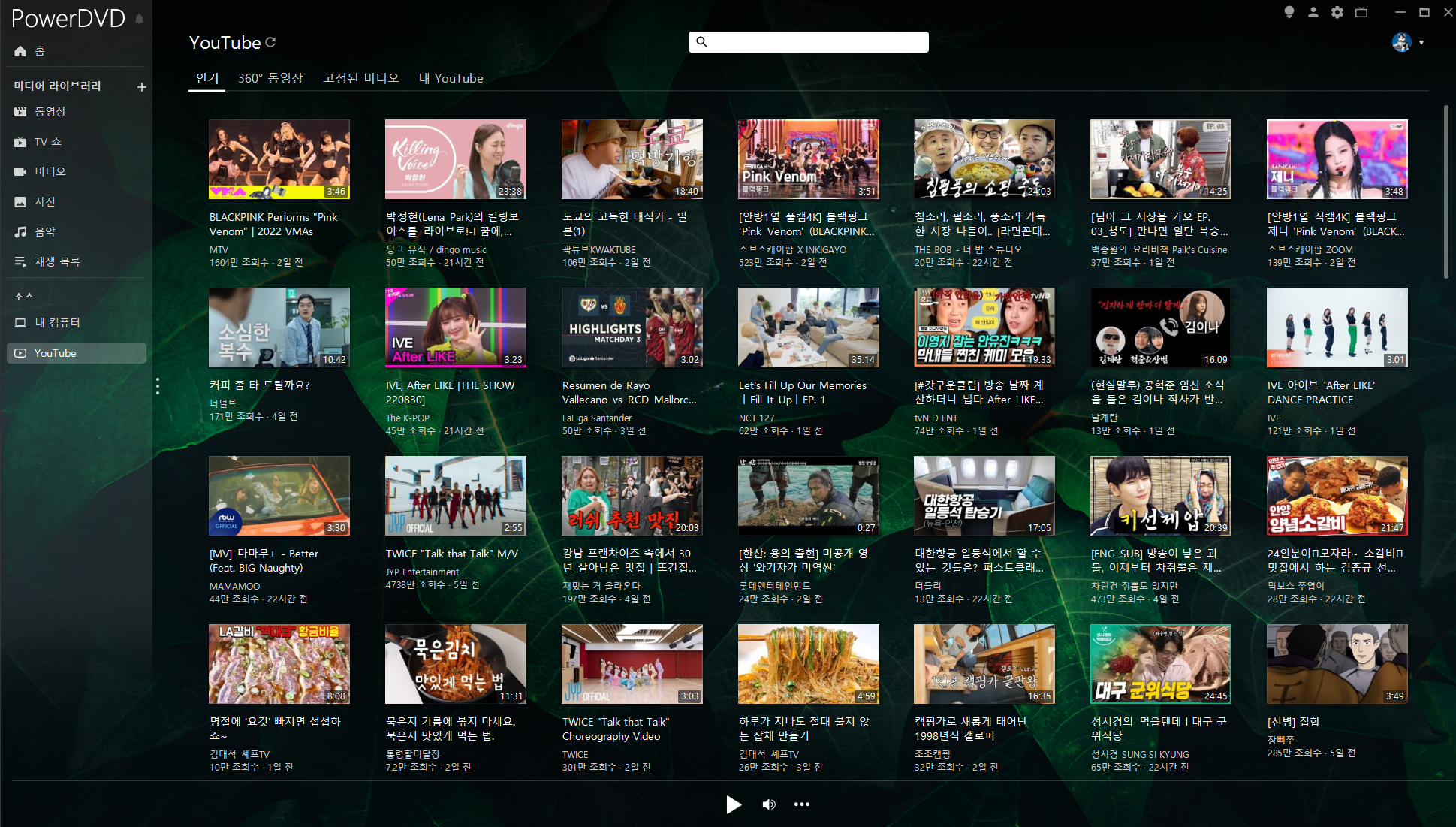Open more options three-dot menu
Screen dimensions: 1456x827
tap(802, 804)
